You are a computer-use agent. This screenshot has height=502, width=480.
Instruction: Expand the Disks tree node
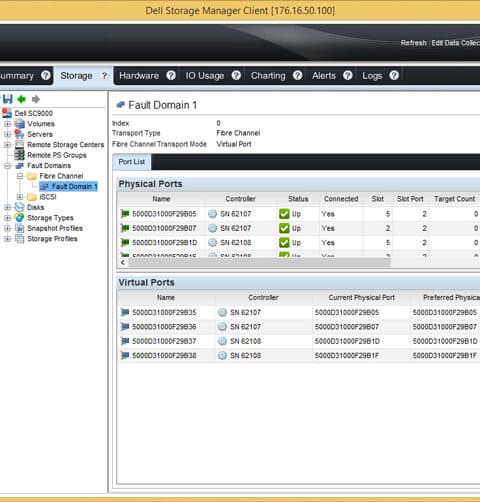7,207
